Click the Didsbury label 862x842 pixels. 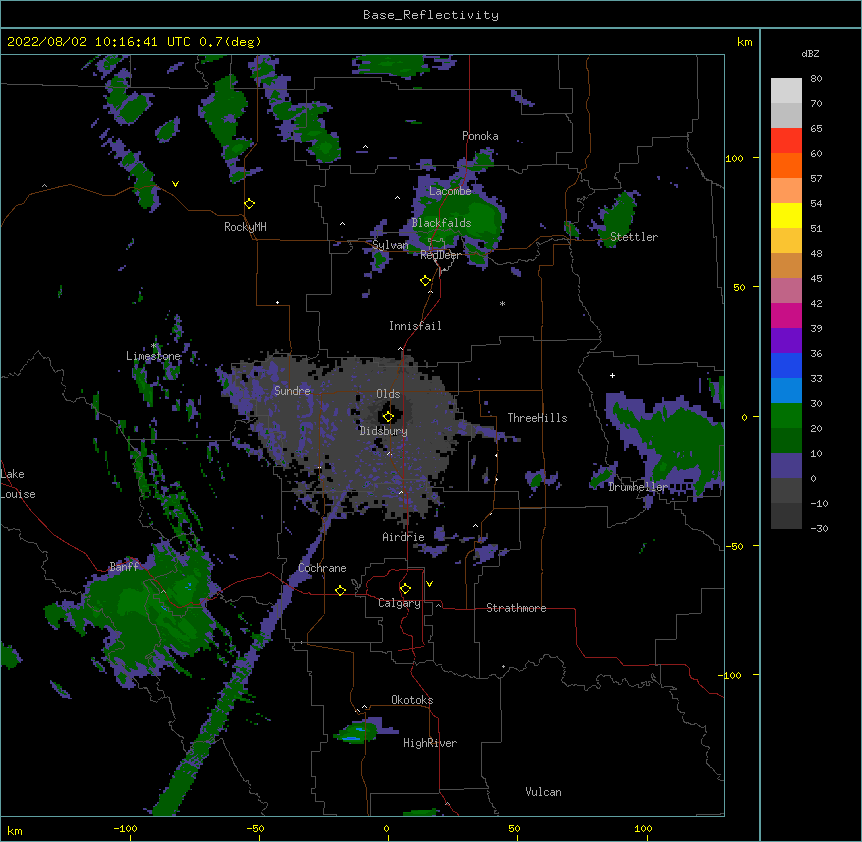(384, 431)
